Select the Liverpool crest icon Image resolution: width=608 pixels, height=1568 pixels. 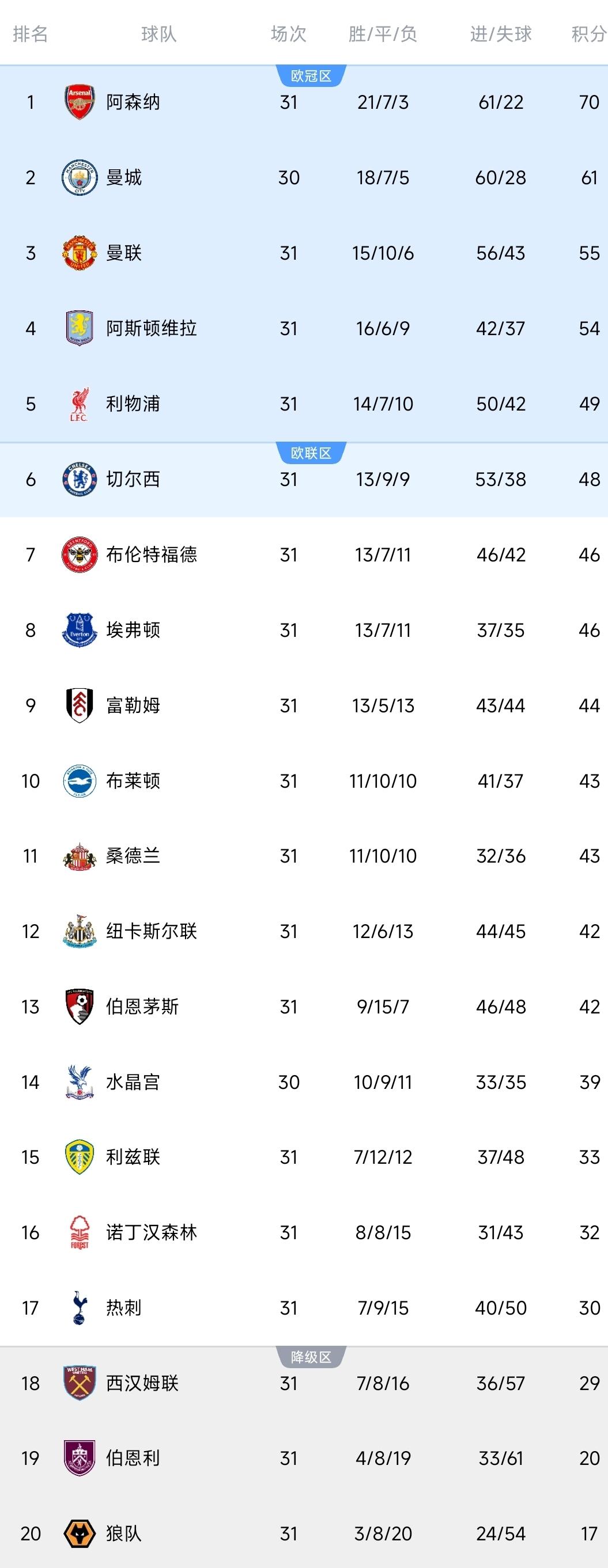pos(79,404)
